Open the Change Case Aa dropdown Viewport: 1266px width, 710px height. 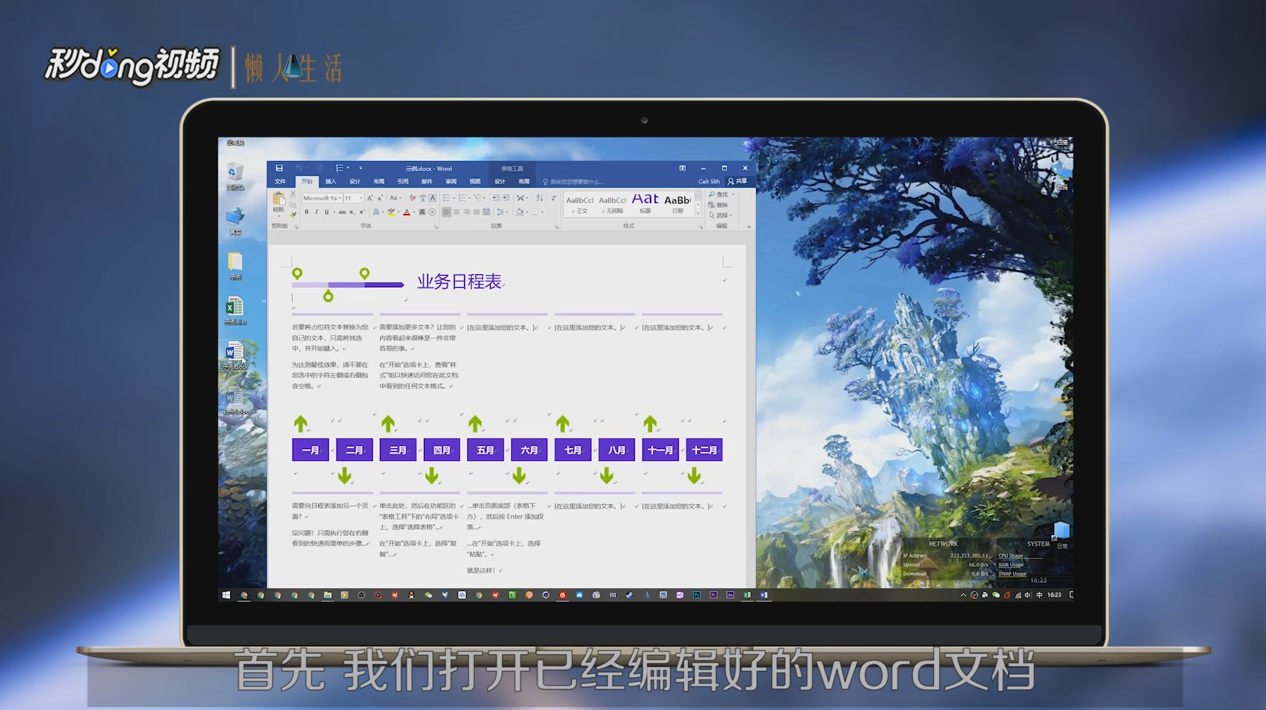click(x=395, y=198)
